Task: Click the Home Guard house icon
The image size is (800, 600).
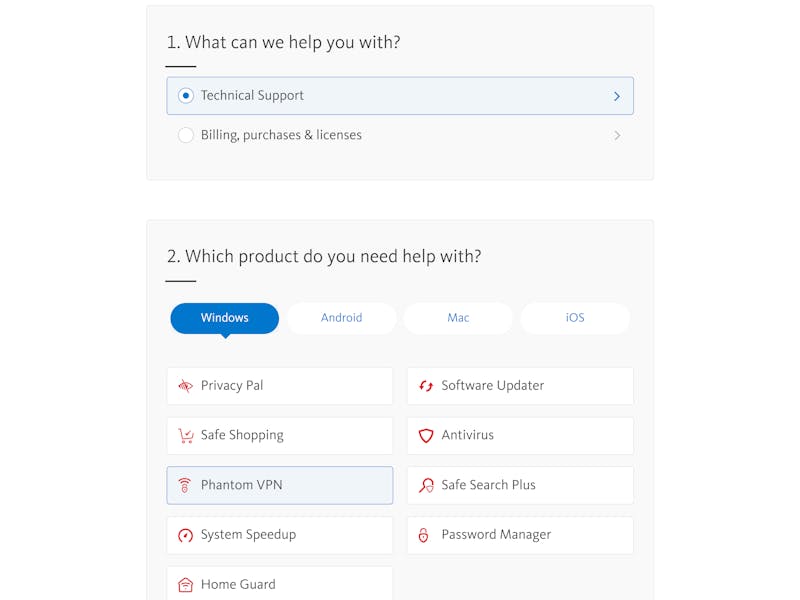Action: click(185, 585)
